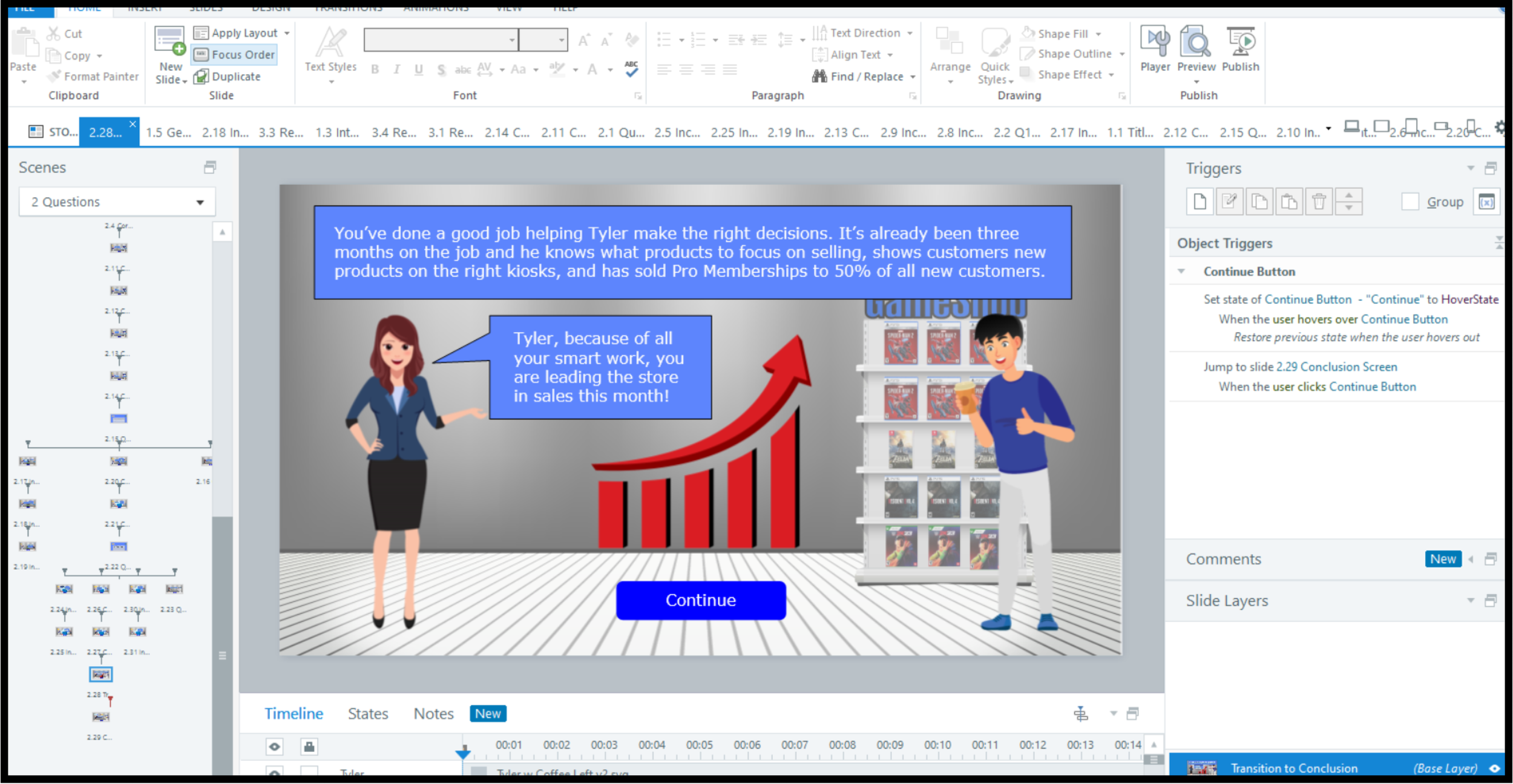Click the Focus Order tool
The image size is (1513, 784).
pos(235,55)
